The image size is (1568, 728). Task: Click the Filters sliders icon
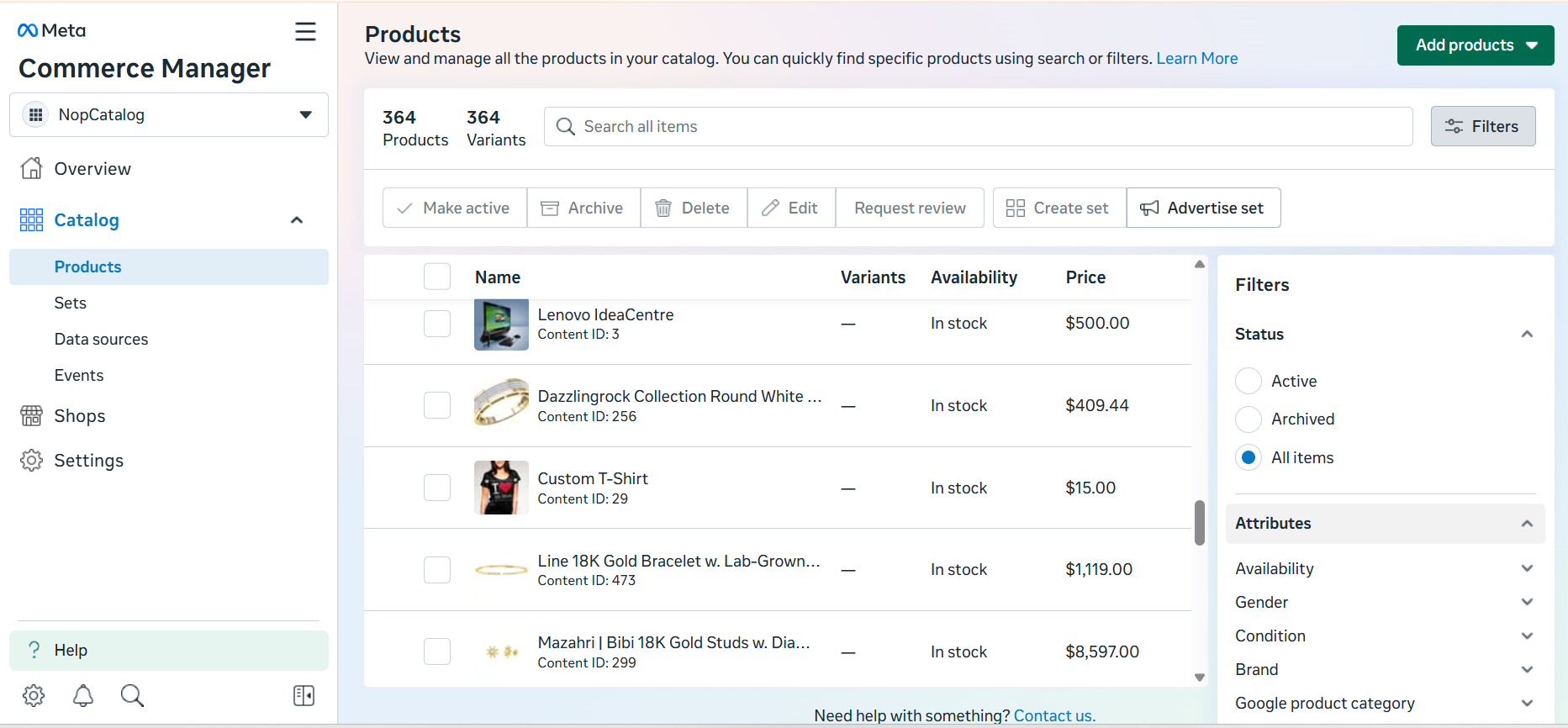[x=1454, y=126]
